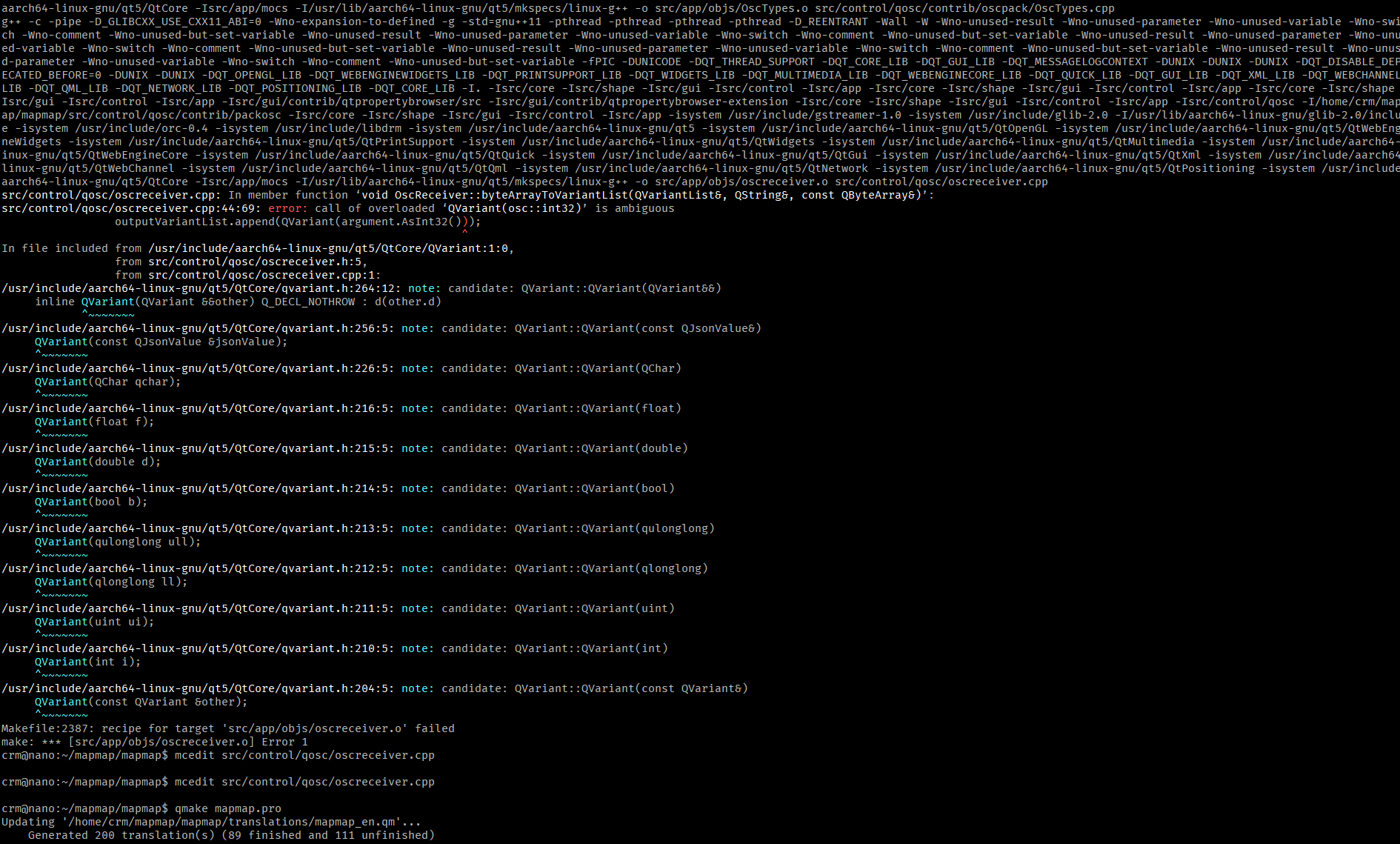Image resolution: width=1400 pixels, height=844 pixels.
Task: Click the "QVariant(qulonglong ull);" declaration
Action: pyautogui.click(x=118, y=542)
